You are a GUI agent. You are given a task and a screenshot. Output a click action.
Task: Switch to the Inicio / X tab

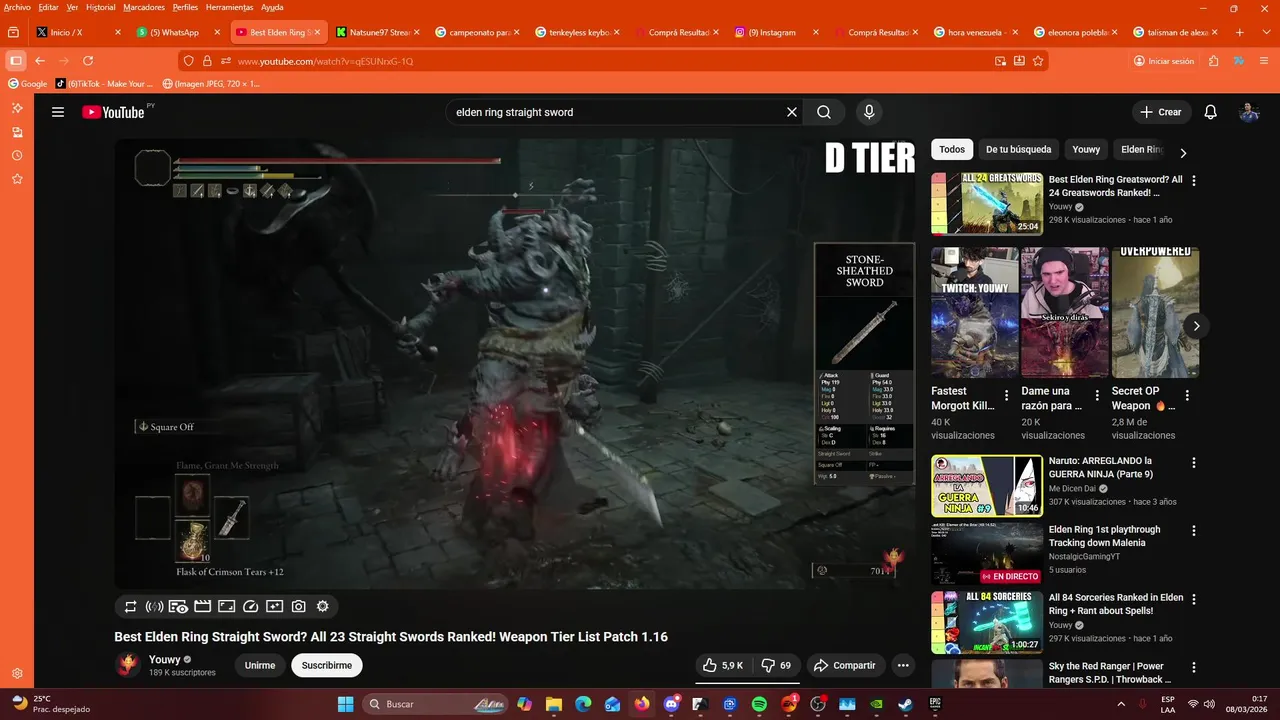click(77, 32)
